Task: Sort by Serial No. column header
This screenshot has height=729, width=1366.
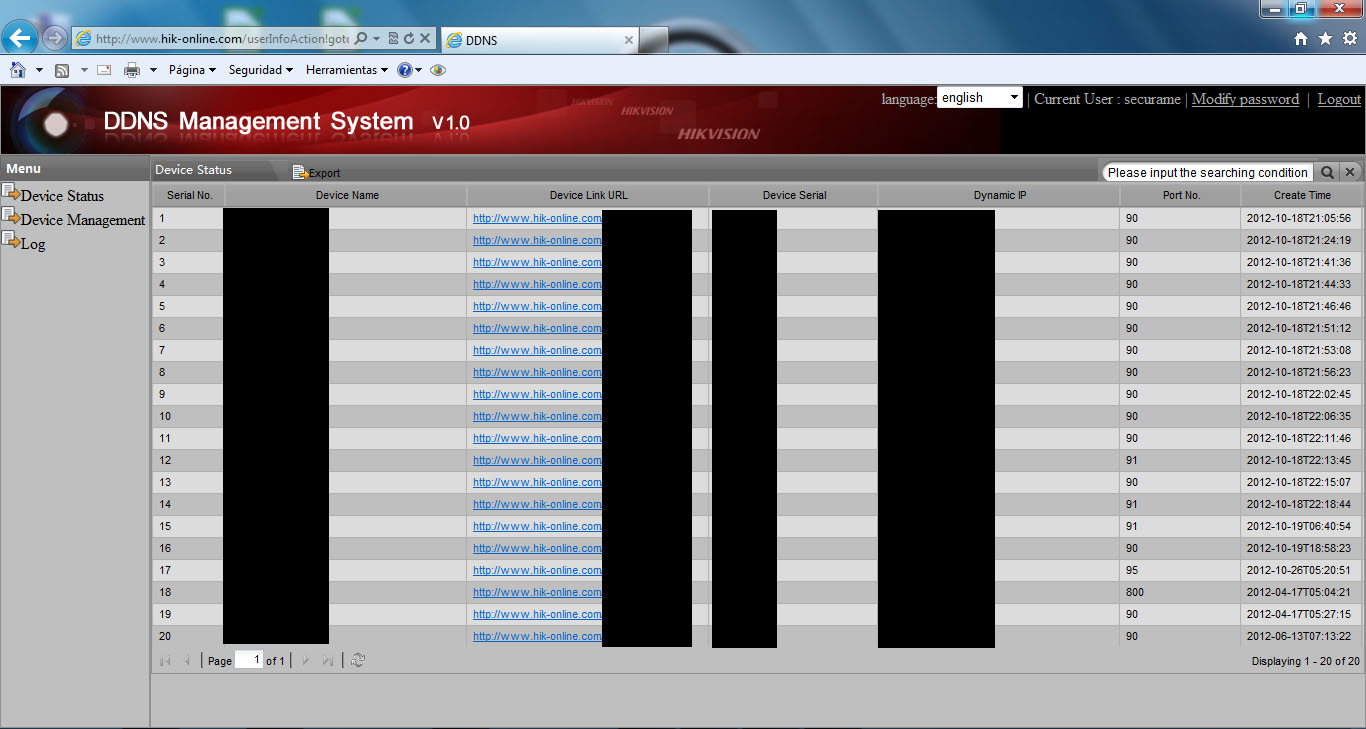Action: pos(189,195)
